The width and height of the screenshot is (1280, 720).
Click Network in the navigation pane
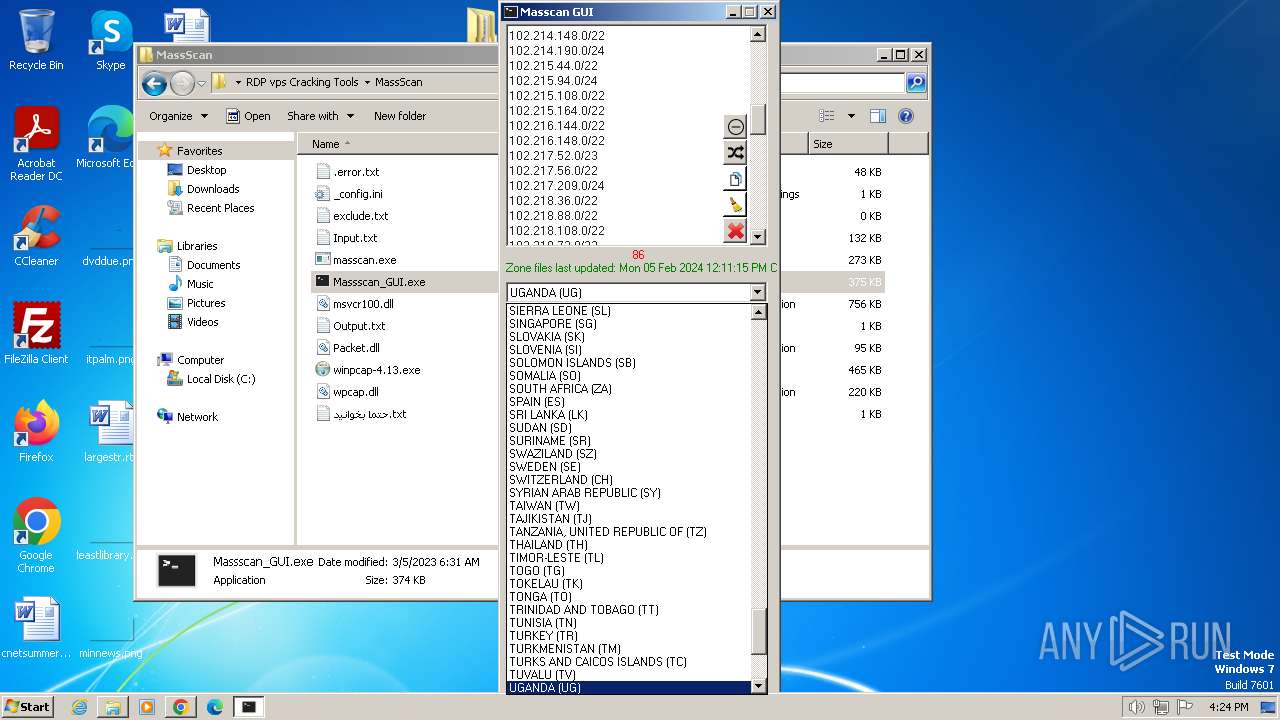(187, 417)
